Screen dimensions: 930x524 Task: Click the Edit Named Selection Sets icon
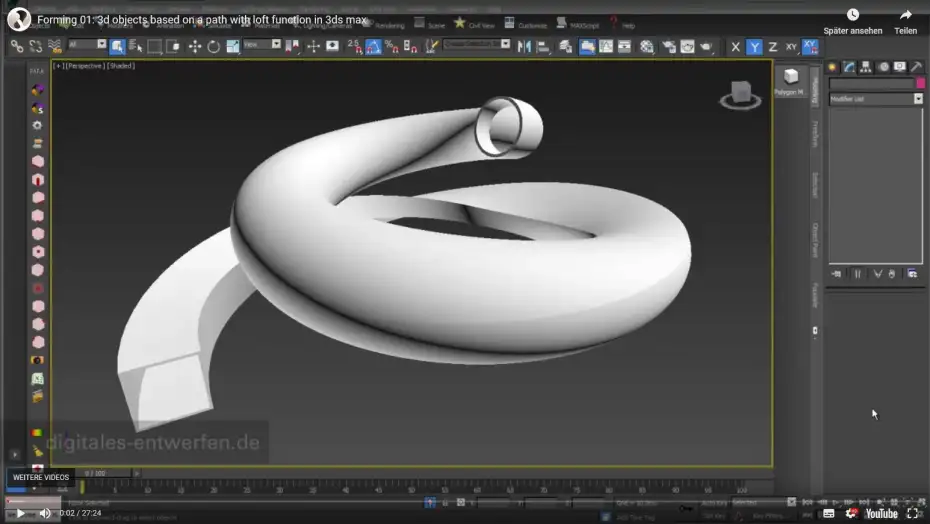click(x=432, y=46)
